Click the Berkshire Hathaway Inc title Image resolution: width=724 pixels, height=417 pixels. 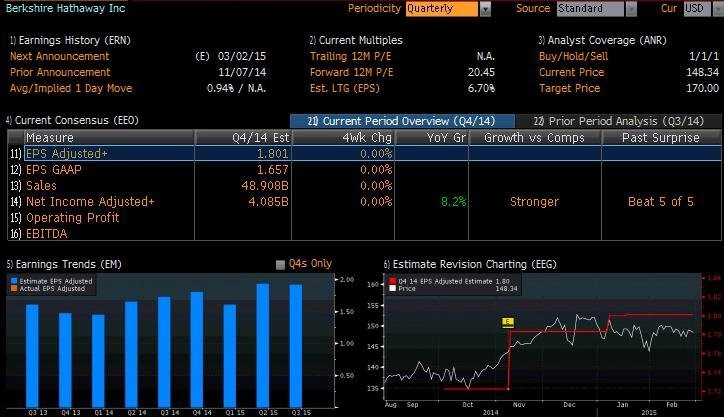click(66, 8)
